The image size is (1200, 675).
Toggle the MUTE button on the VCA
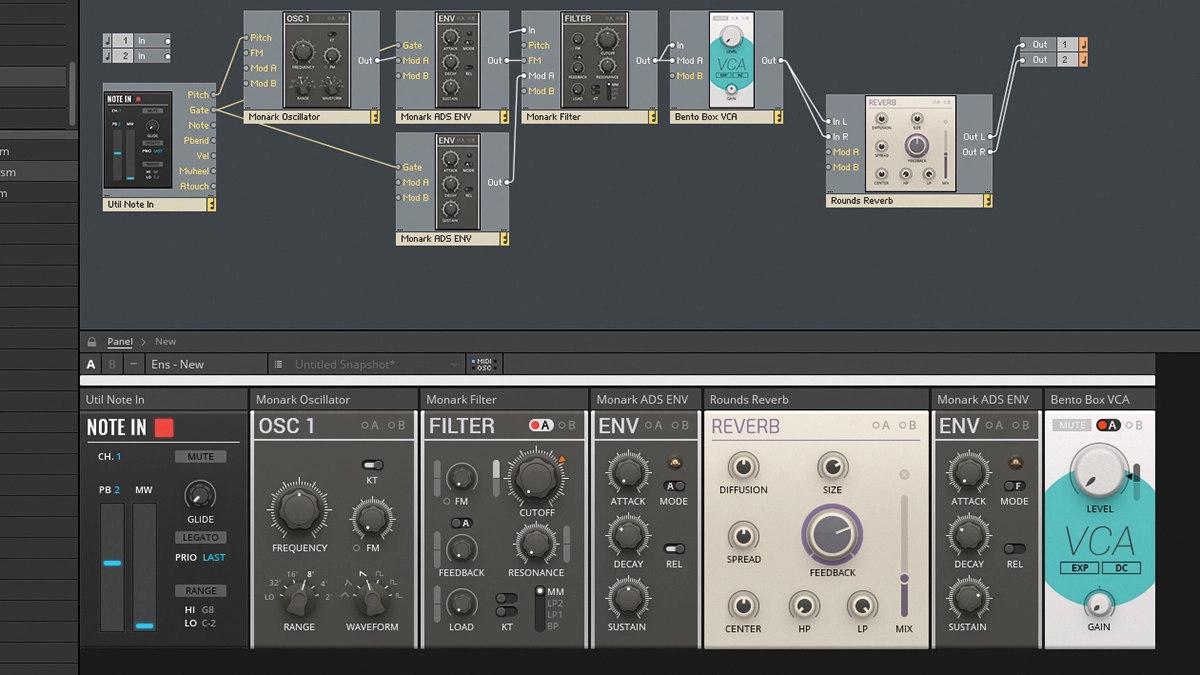tap(1071, 425)
